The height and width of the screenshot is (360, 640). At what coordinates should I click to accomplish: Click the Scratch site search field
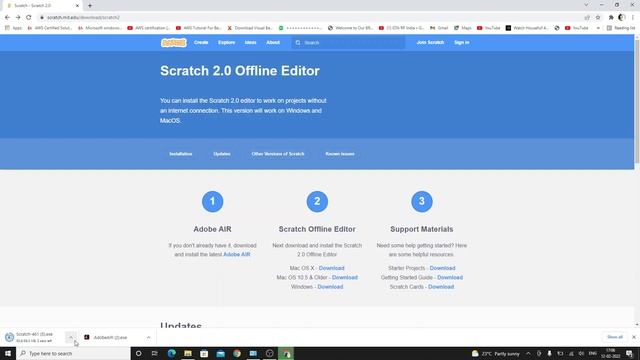[348, 42]
